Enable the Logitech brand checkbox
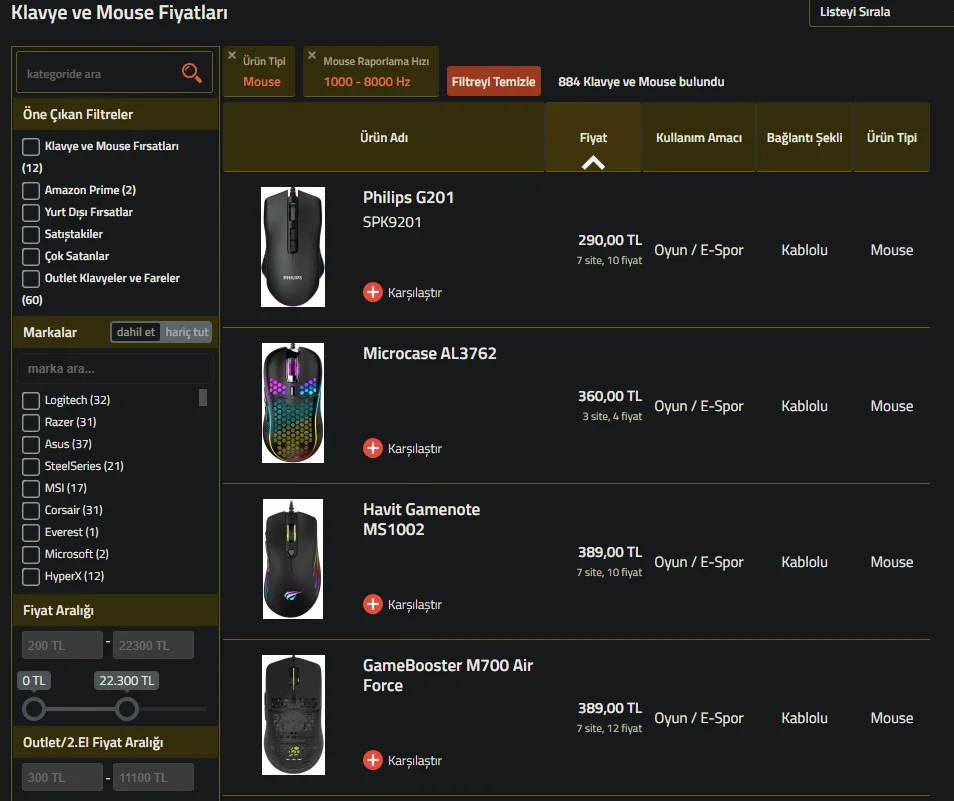Viewport: 954px width, 801px height. click(31, 400)
